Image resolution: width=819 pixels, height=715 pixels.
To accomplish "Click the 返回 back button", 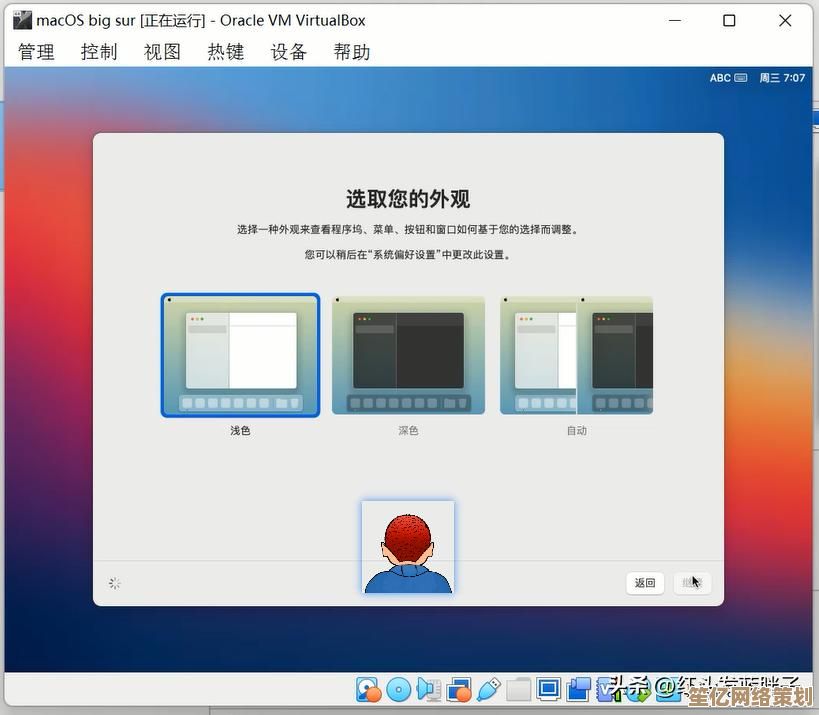I will [645, 583].
